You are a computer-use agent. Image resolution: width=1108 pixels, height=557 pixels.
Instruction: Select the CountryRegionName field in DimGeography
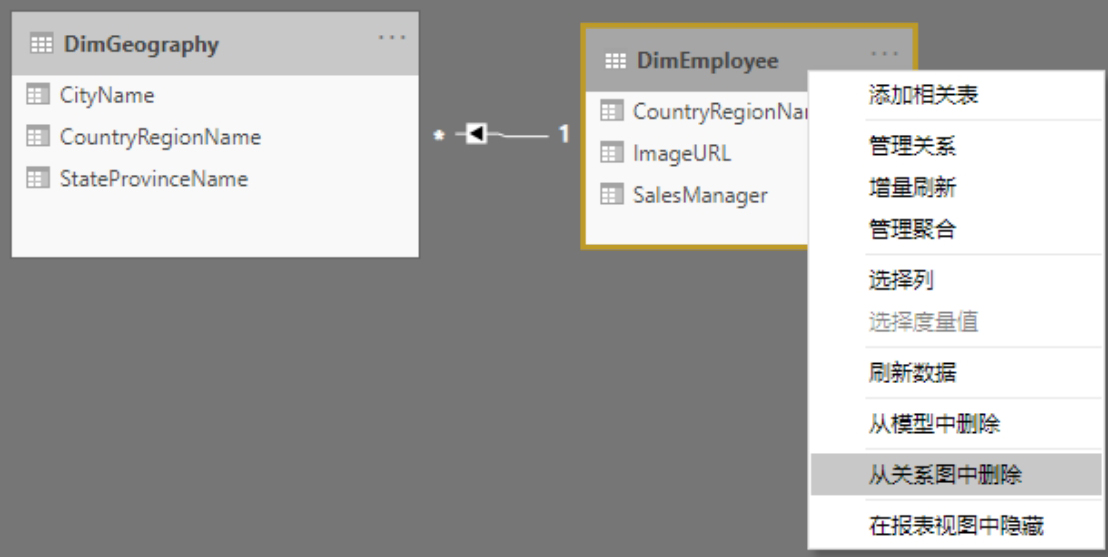pos(160,137)
